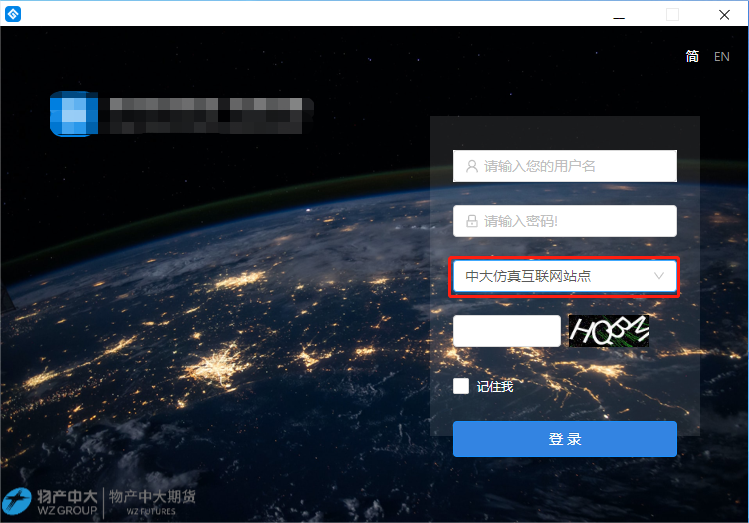Click the password input field
This screenshot has width=749, height=523.
click(x=565, y=221)
